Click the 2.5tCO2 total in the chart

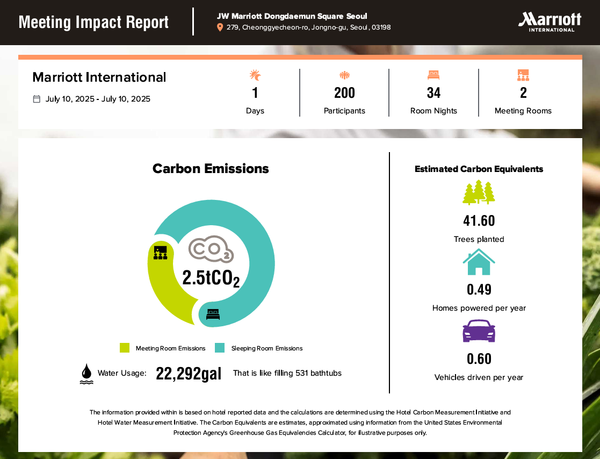pyautogui.click(x=211, y=278)
